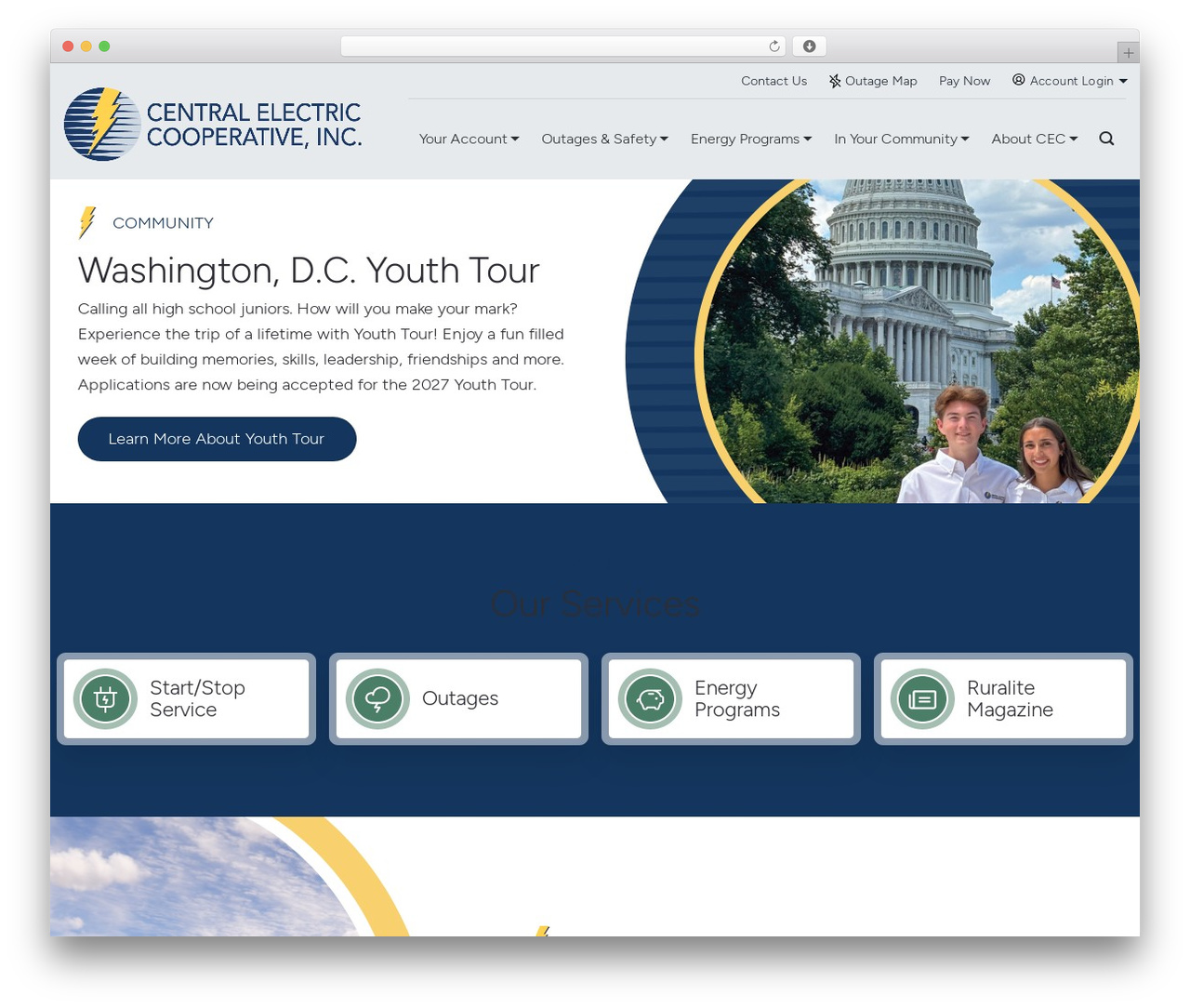Close the browser window with red button
The width and height of the screenshot is (1190, 1008).
(68, 46)
